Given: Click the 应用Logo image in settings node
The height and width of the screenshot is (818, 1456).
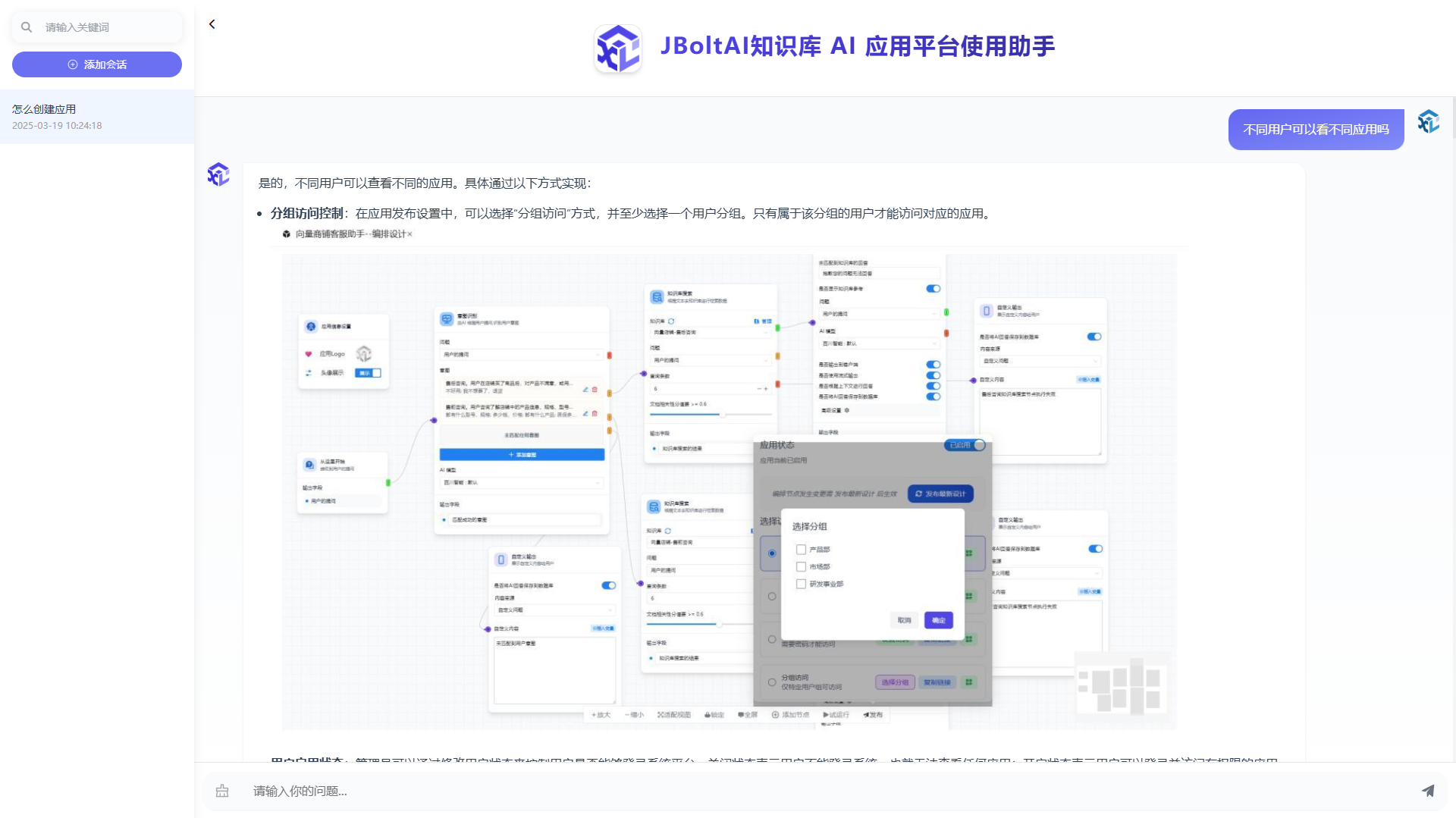Looking at the screenshot, I should pyautogui.click(x=364, y=354).
